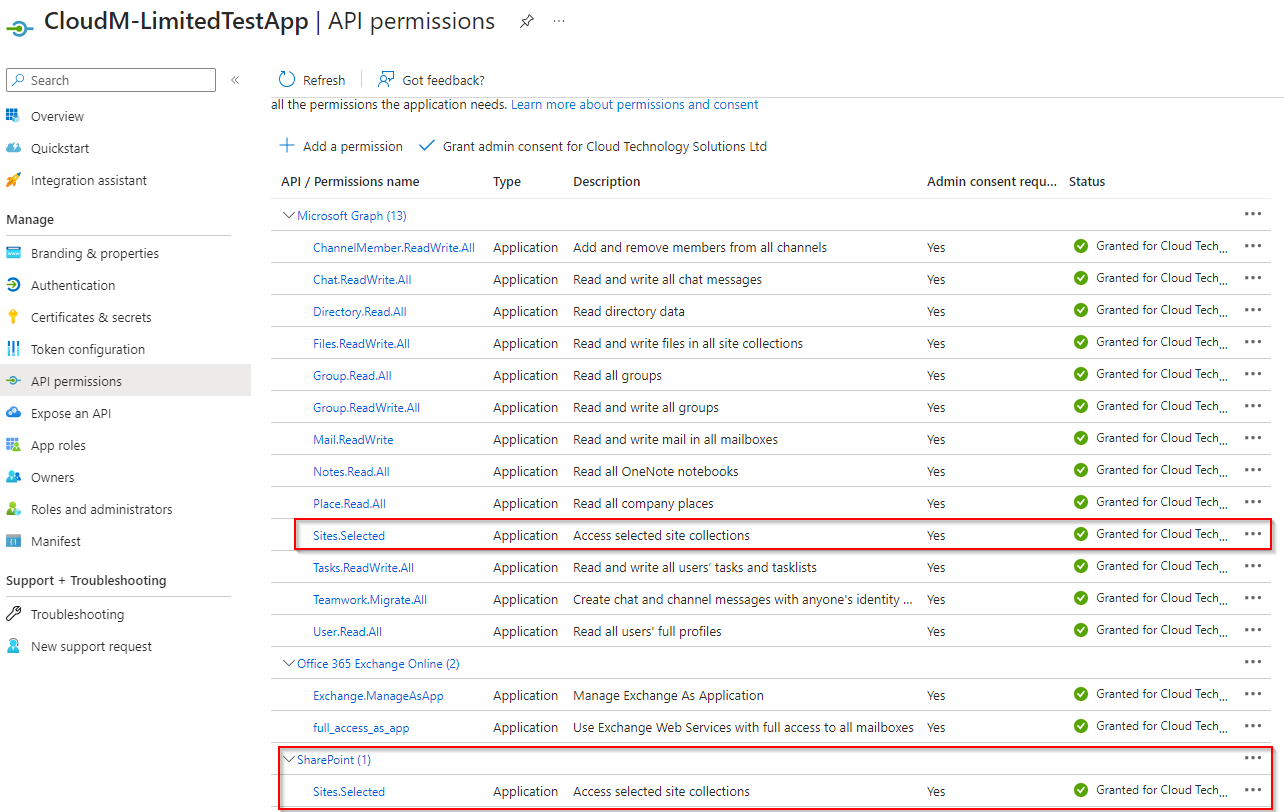The height and width of the screenshot is (812, 1284).
Task: Click the Quickstart cloud icon
Action: click(13, 148)
